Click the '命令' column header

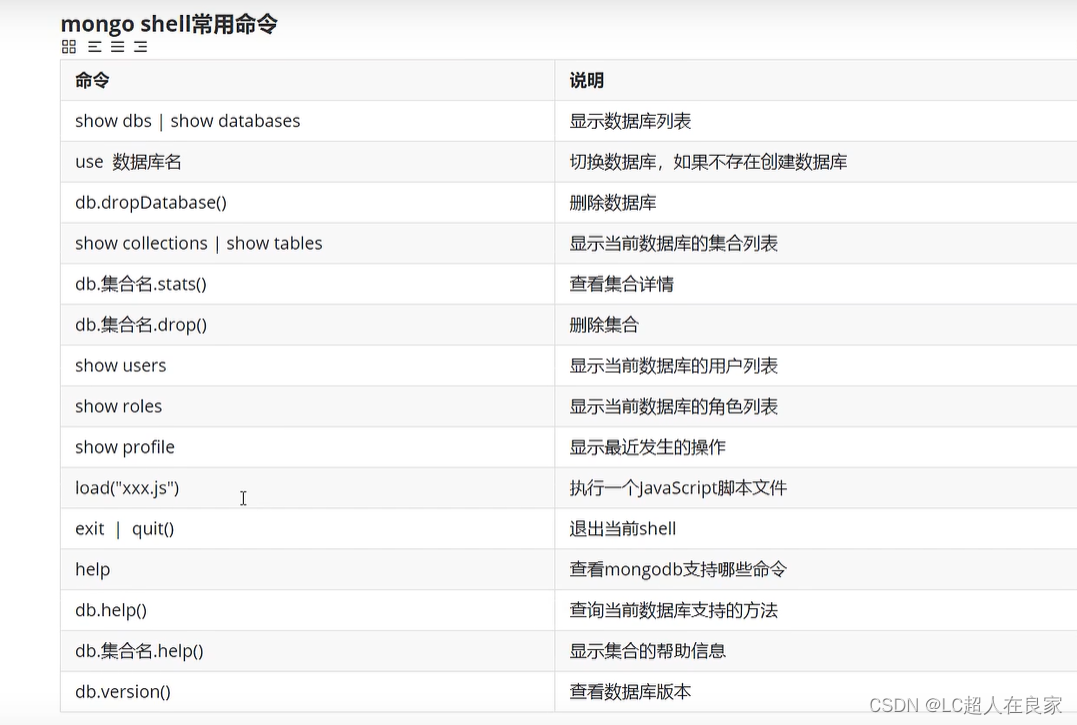308,80
